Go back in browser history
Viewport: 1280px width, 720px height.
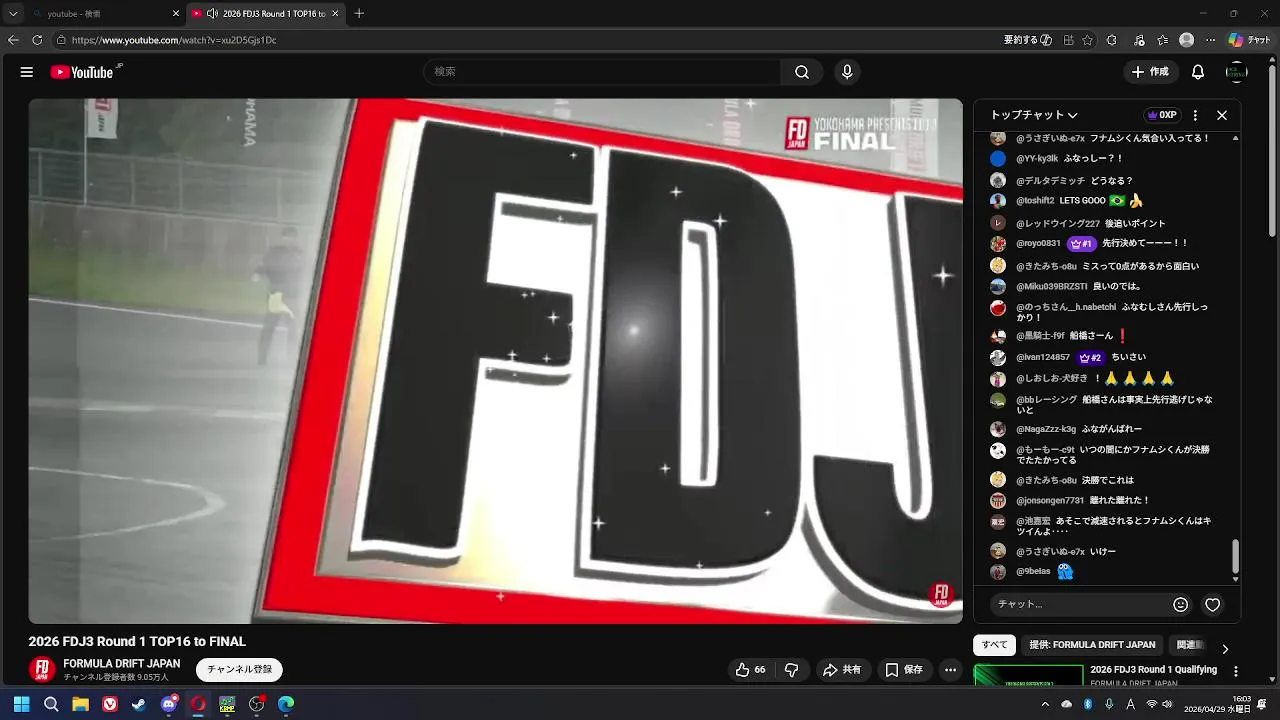pyautogui.click(x=13, y=40)
